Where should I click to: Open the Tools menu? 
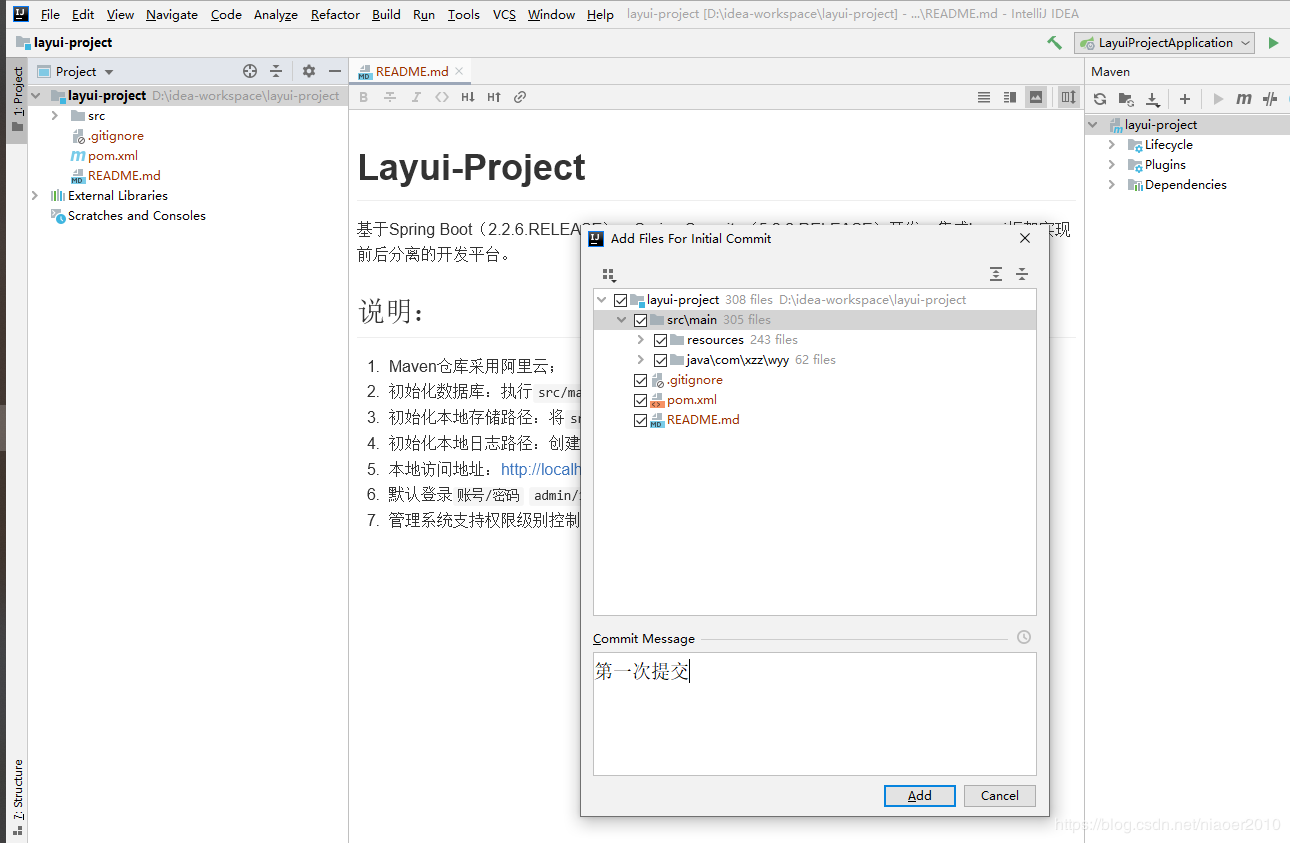pos(464,14)
